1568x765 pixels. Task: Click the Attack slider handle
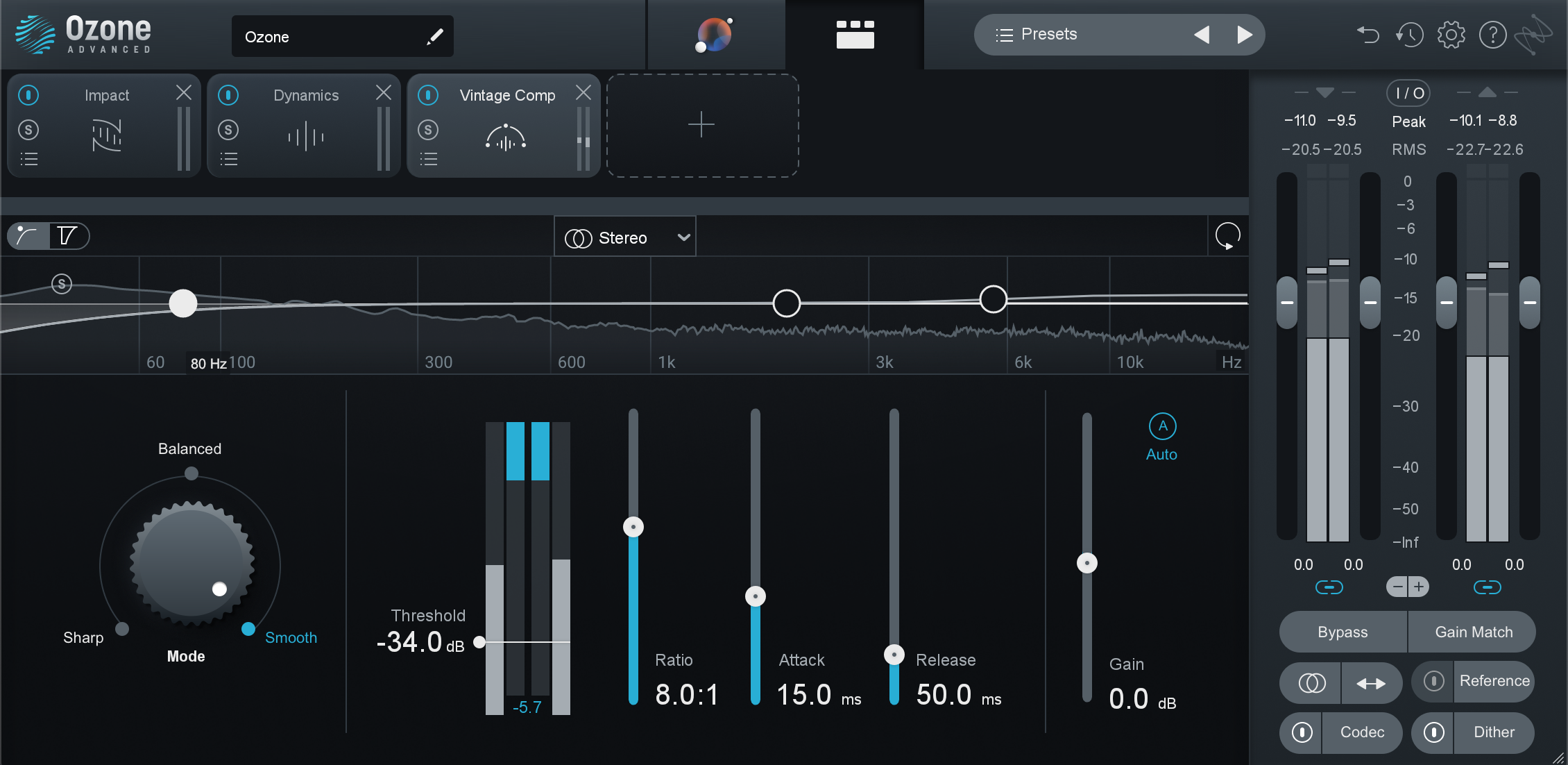755,596
